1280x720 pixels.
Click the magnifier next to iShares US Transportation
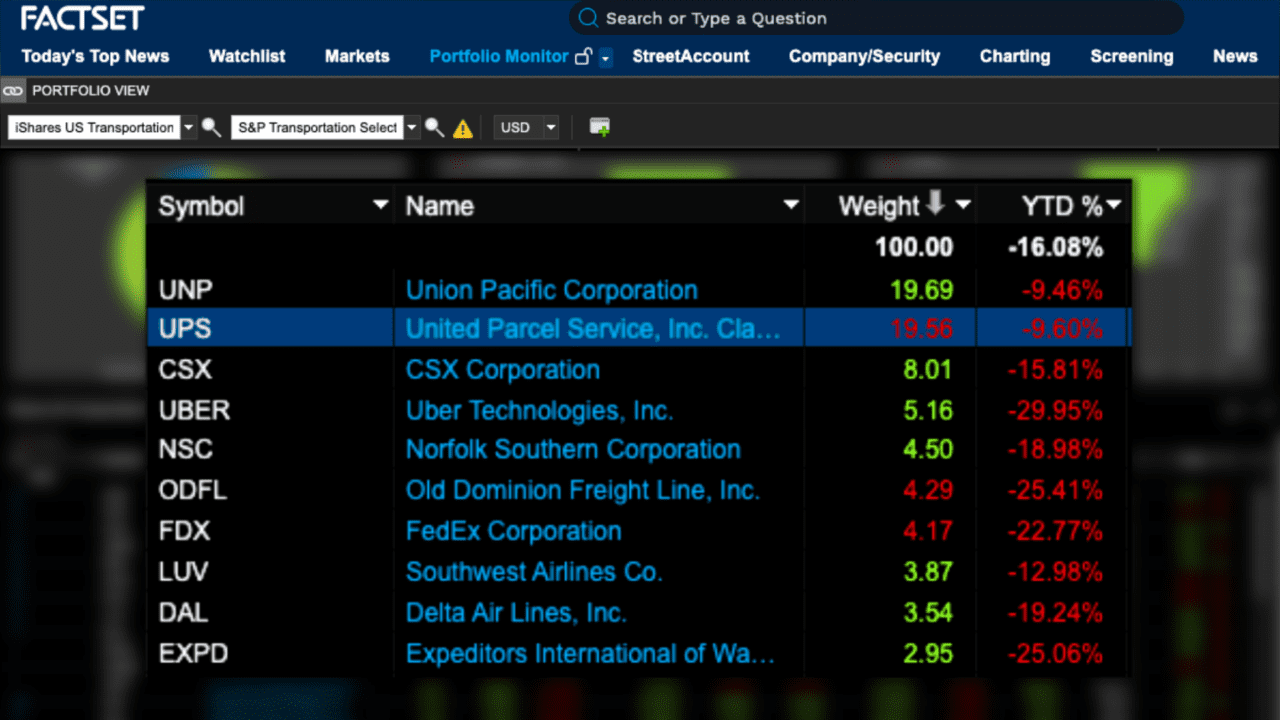pos(211,127)
